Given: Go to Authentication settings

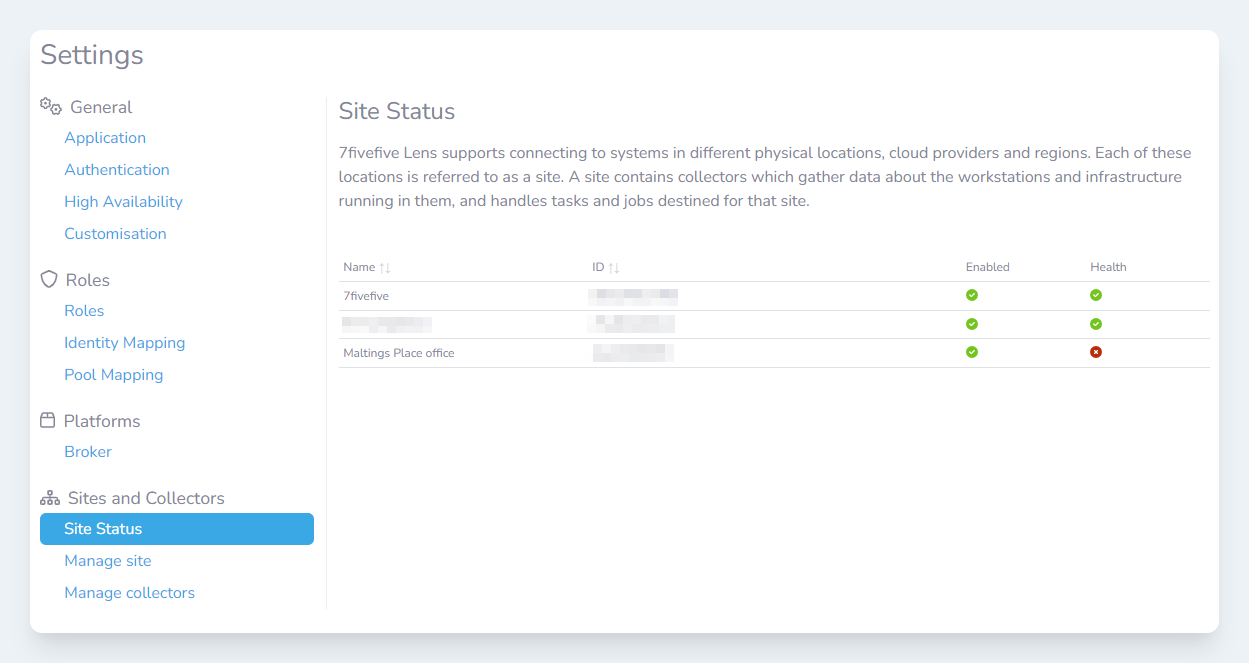Looking at the screenshot, I should (117, 170).
